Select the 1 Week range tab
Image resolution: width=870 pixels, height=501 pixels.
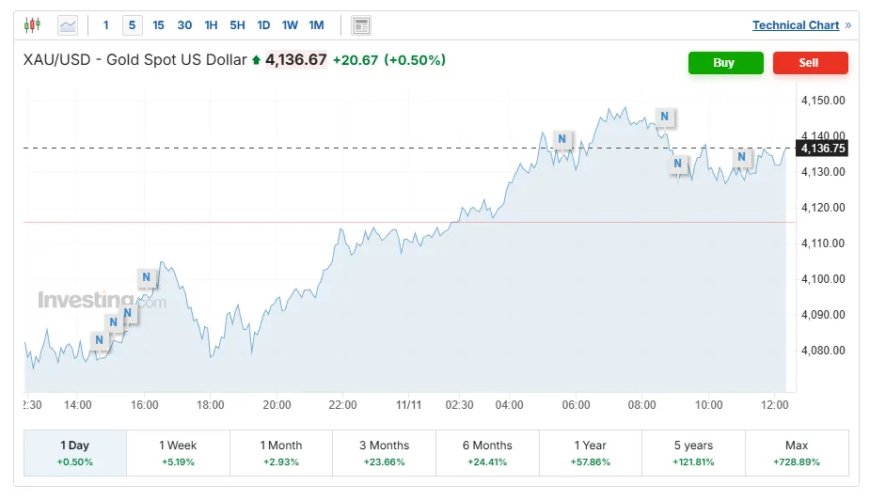[x=178, y=453]
